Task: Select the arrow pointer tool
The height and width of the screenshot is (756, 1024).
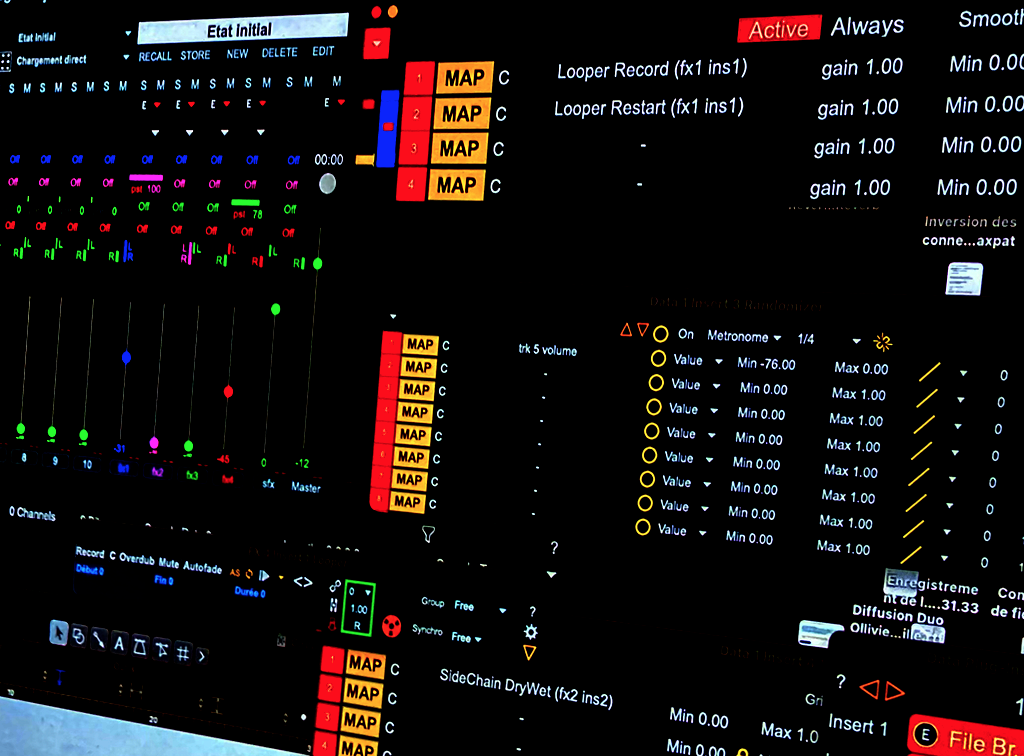Action: click(x=60, y=634)
